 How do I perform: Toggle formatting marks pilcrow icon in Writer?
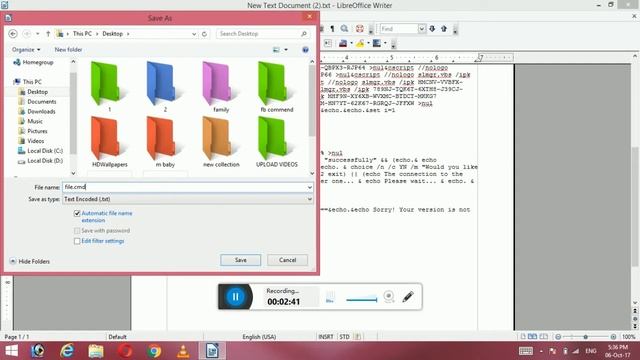tap(332, 29)
